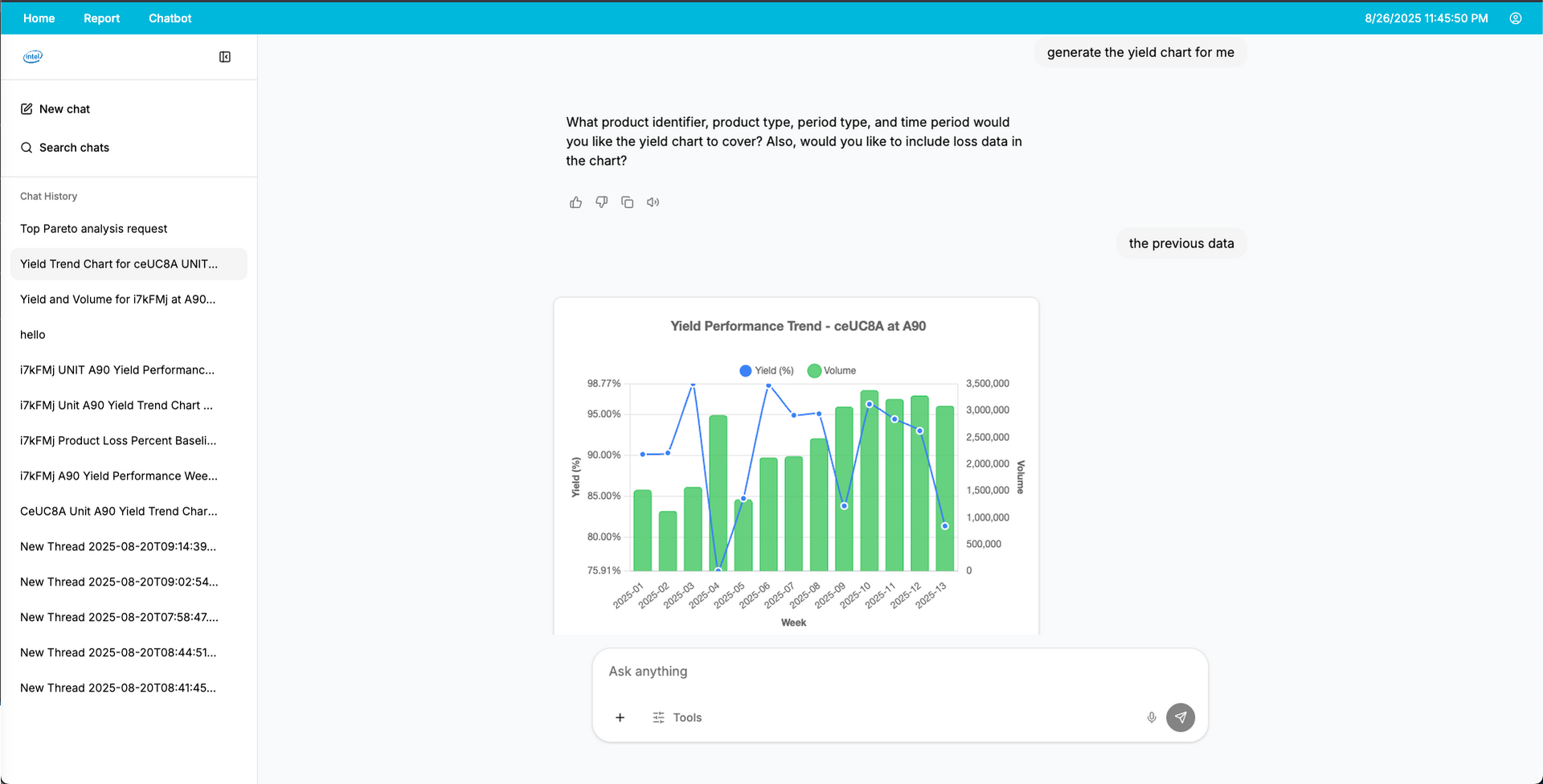The image size is (1543, 784).
Task: Open the user profile icon
Action: tap(1516, 18)
